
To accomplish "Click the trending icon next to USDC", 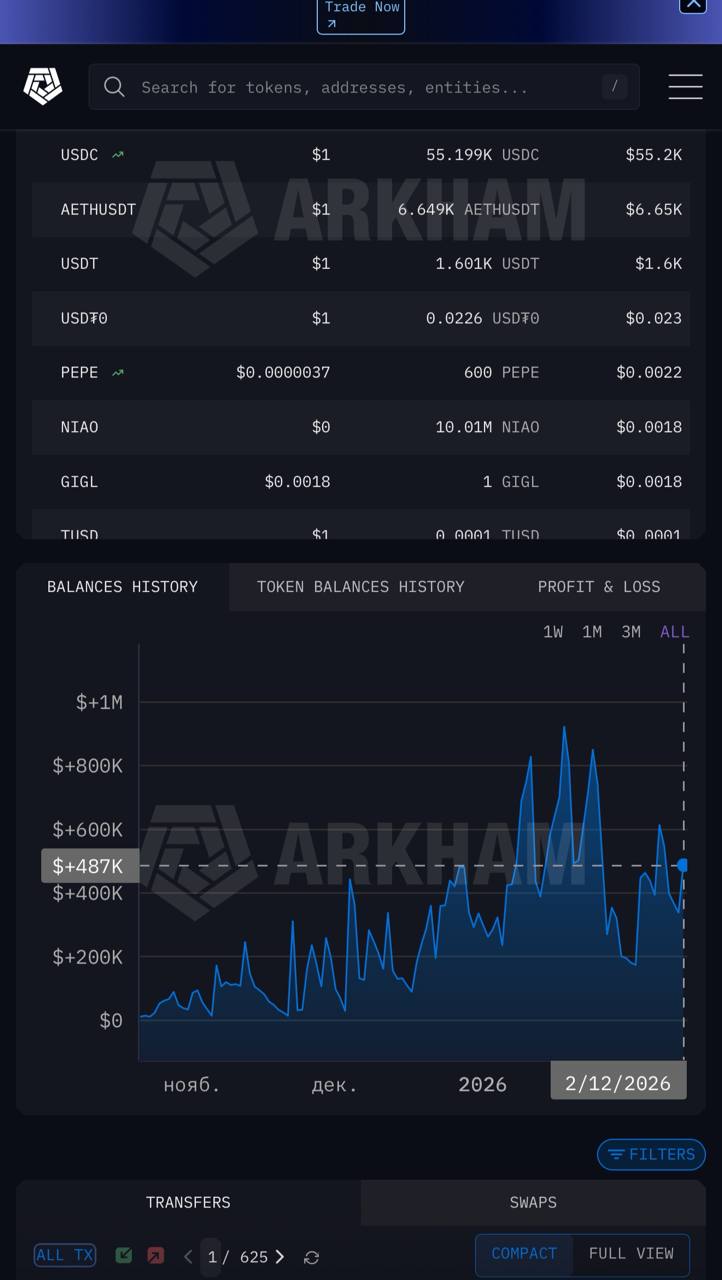I will coord(118,155).
